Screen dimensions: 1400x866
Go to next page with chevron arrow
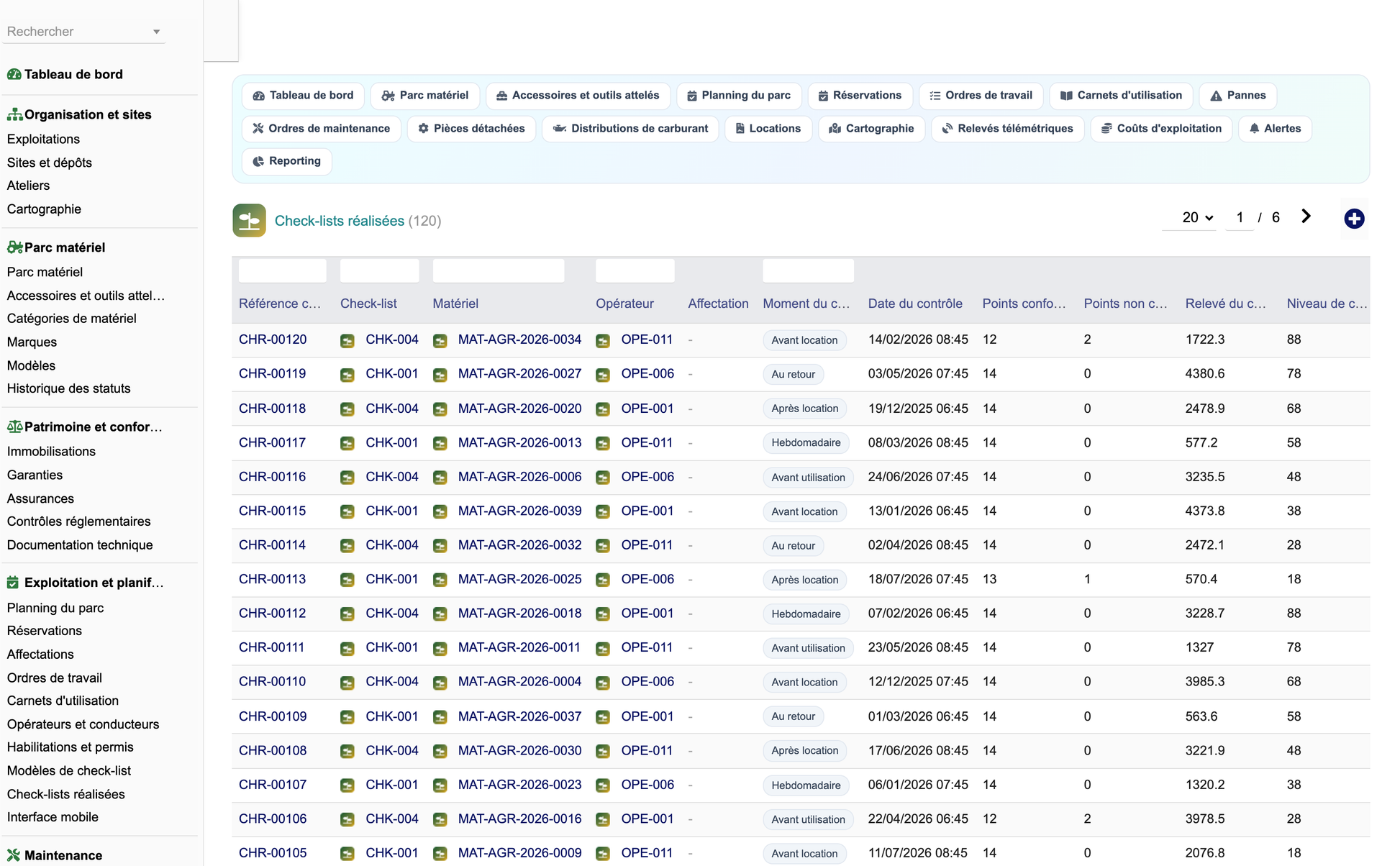[1306, 216]
